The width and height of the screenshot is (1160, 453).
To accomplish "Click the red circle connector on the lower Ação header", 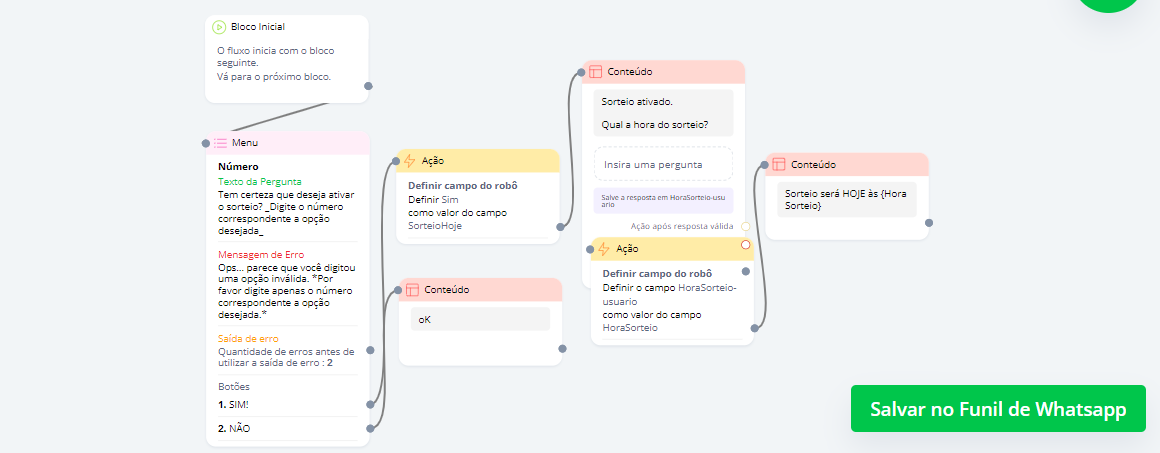I will [x=745, y=245].
